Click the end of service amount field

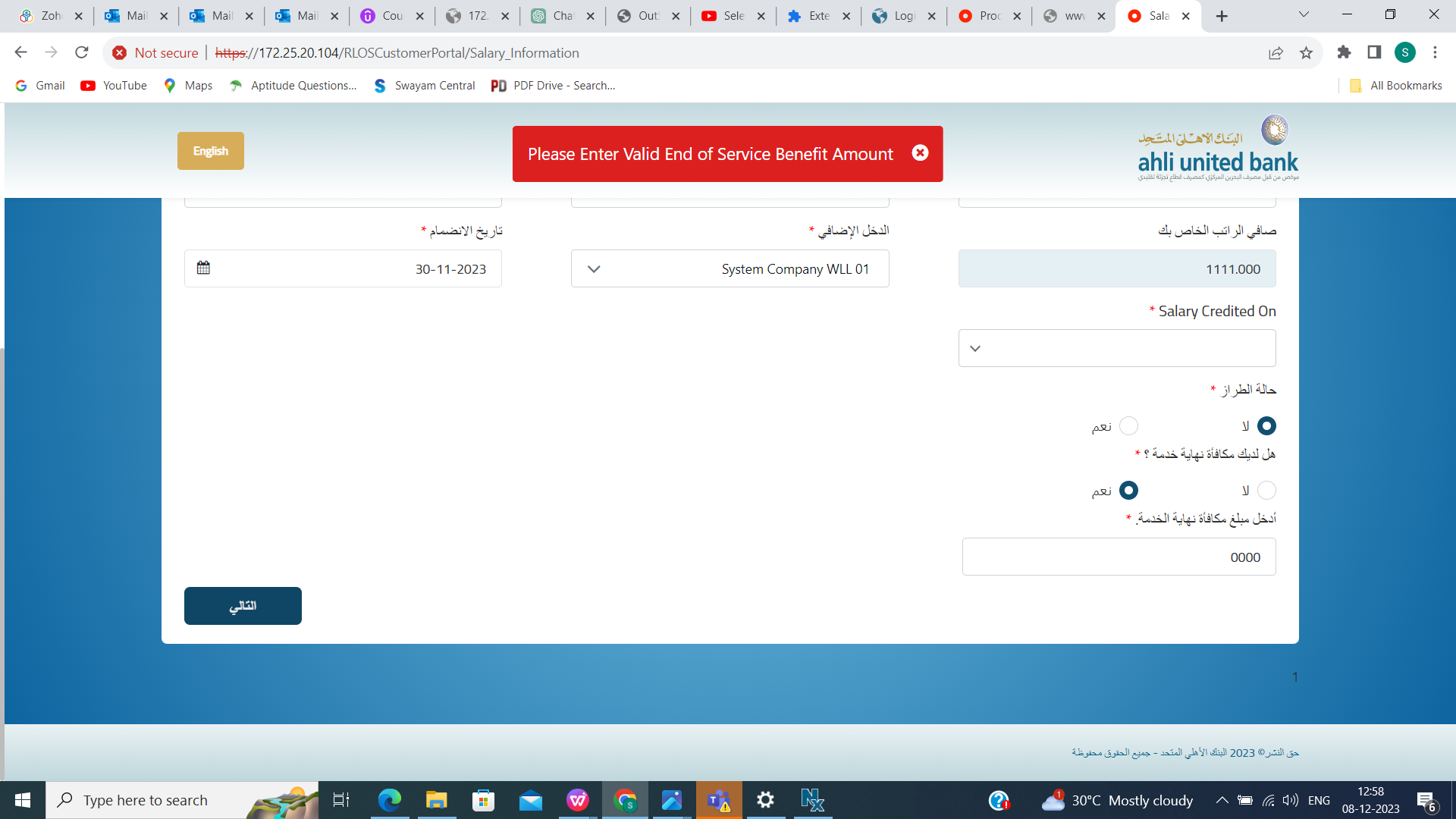(1119, 557)
